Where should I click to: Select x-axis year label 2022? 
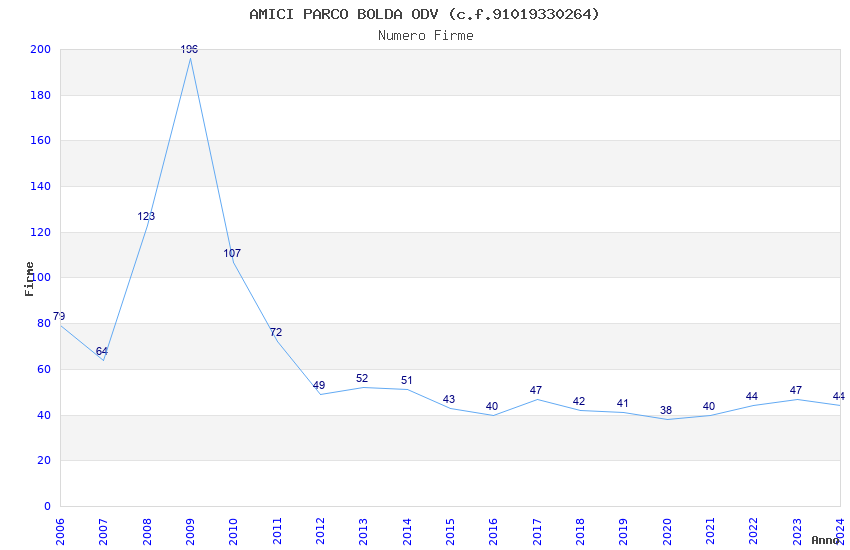[754, 532]
